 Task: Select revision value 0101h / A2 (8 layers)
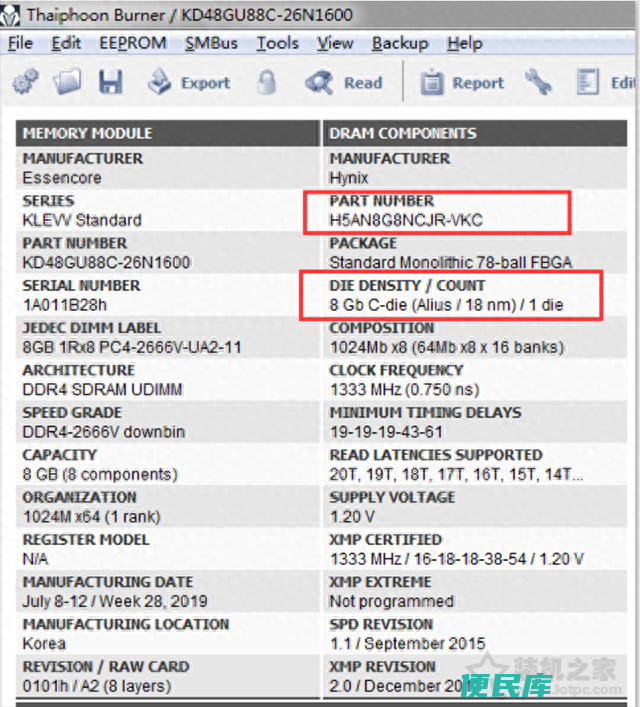point(97,686)
